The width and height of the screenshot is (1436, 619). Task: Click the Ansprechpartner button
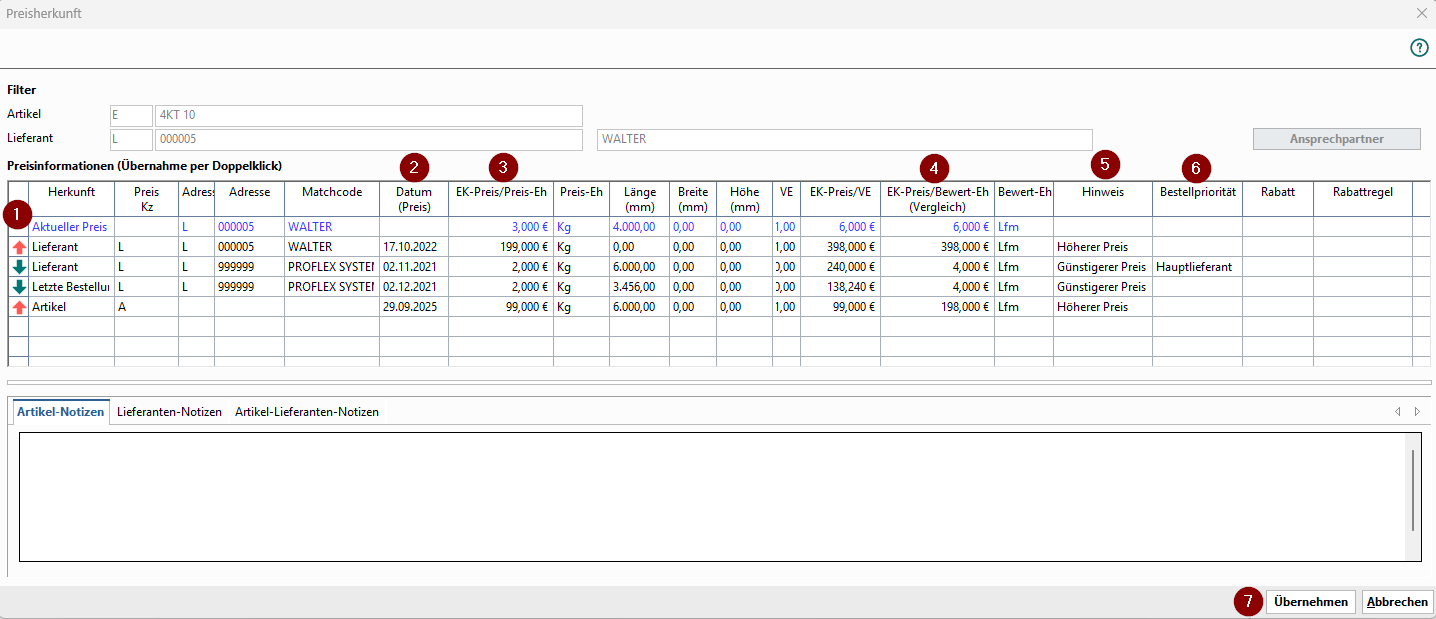1336,139
